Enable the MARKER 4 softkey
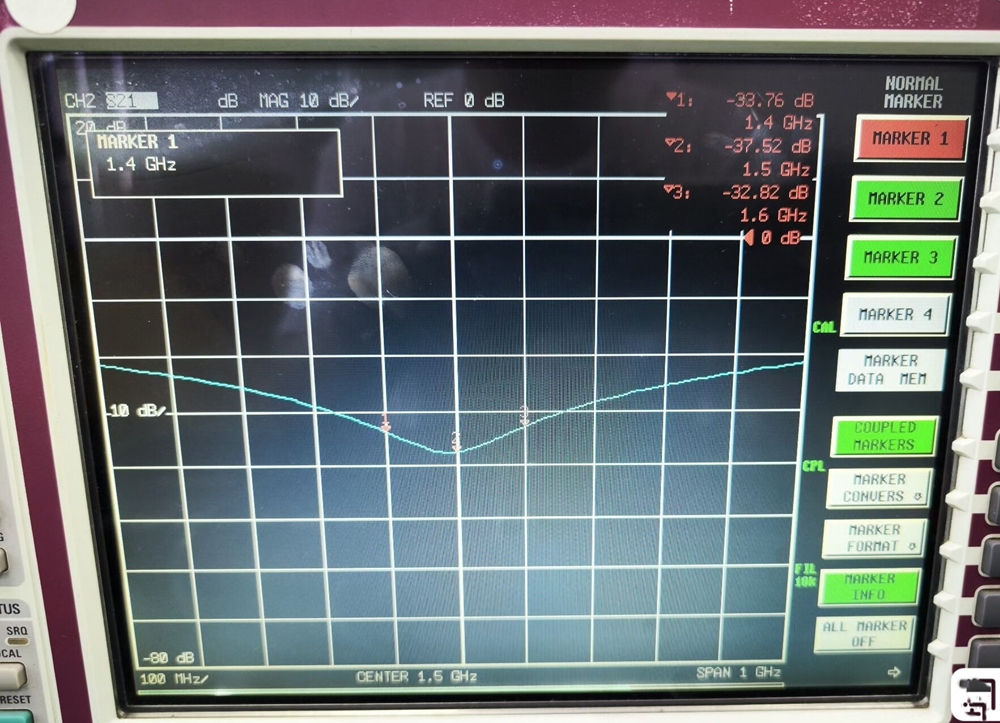Viewport: 1000px width, 723px height. [894, 314]
